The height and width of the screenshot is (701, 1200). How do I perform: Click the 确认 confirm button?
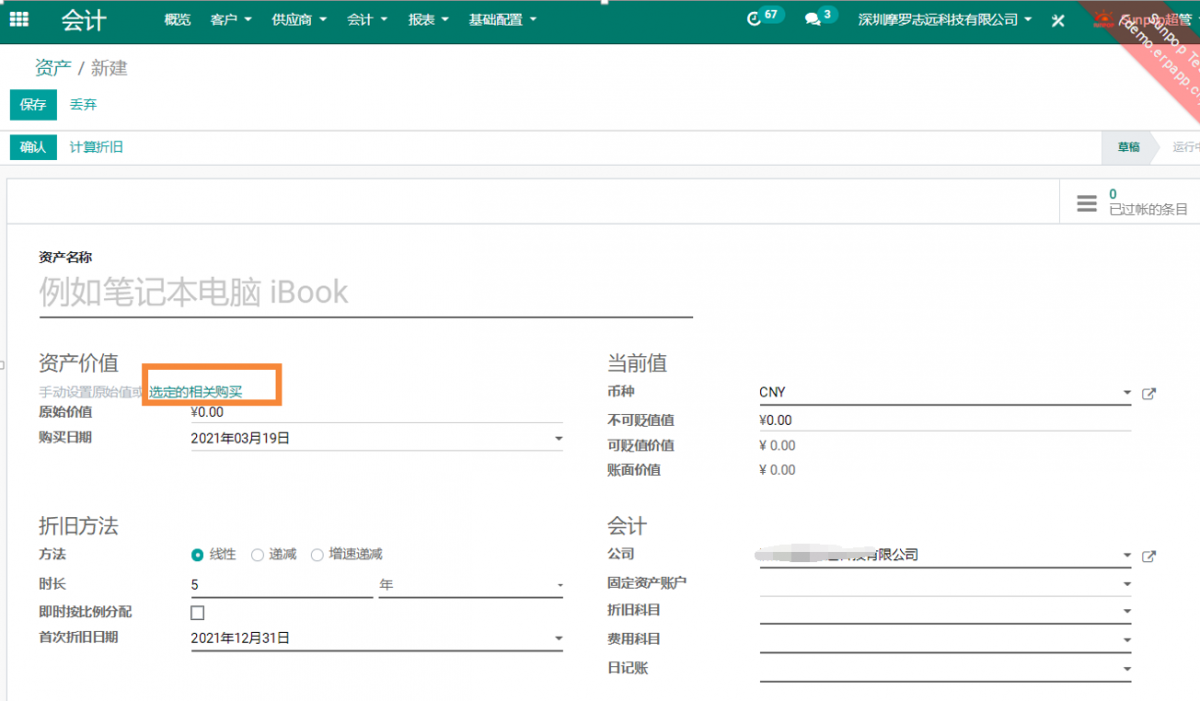pyautogui.click(x=33, y=147)
